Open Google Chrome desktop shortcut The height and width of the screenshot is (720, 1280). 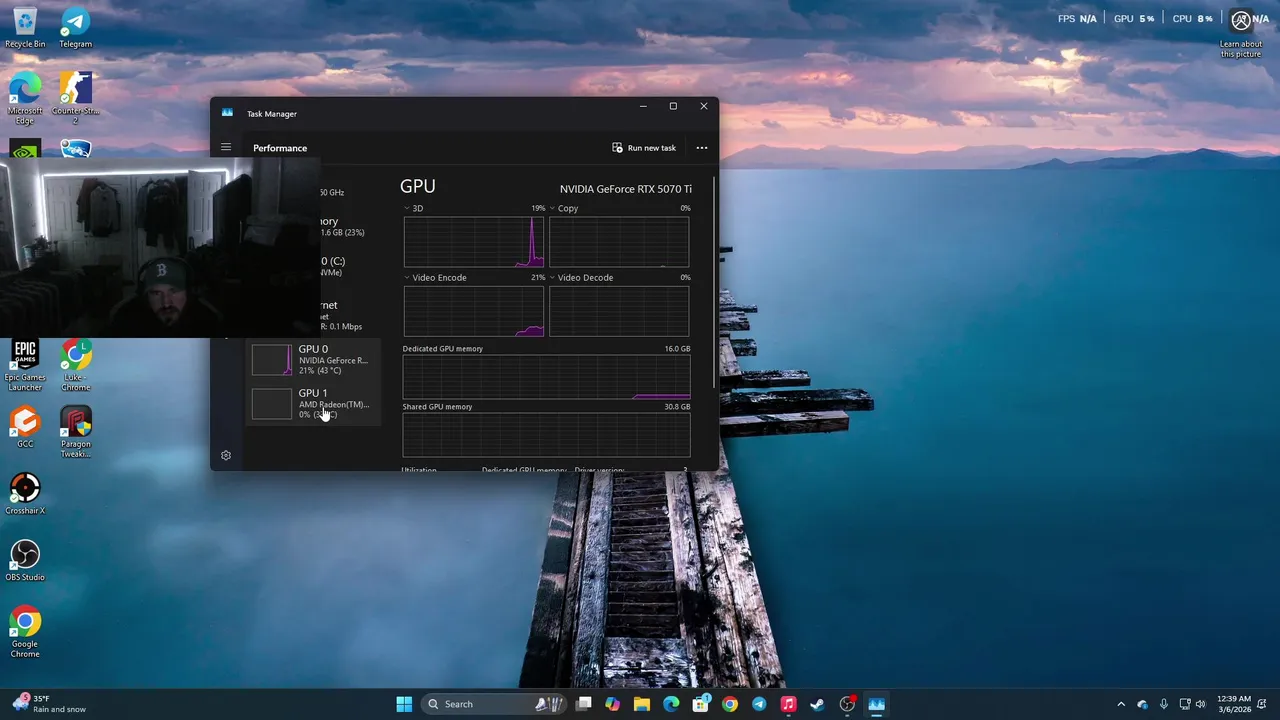point(25,632)
